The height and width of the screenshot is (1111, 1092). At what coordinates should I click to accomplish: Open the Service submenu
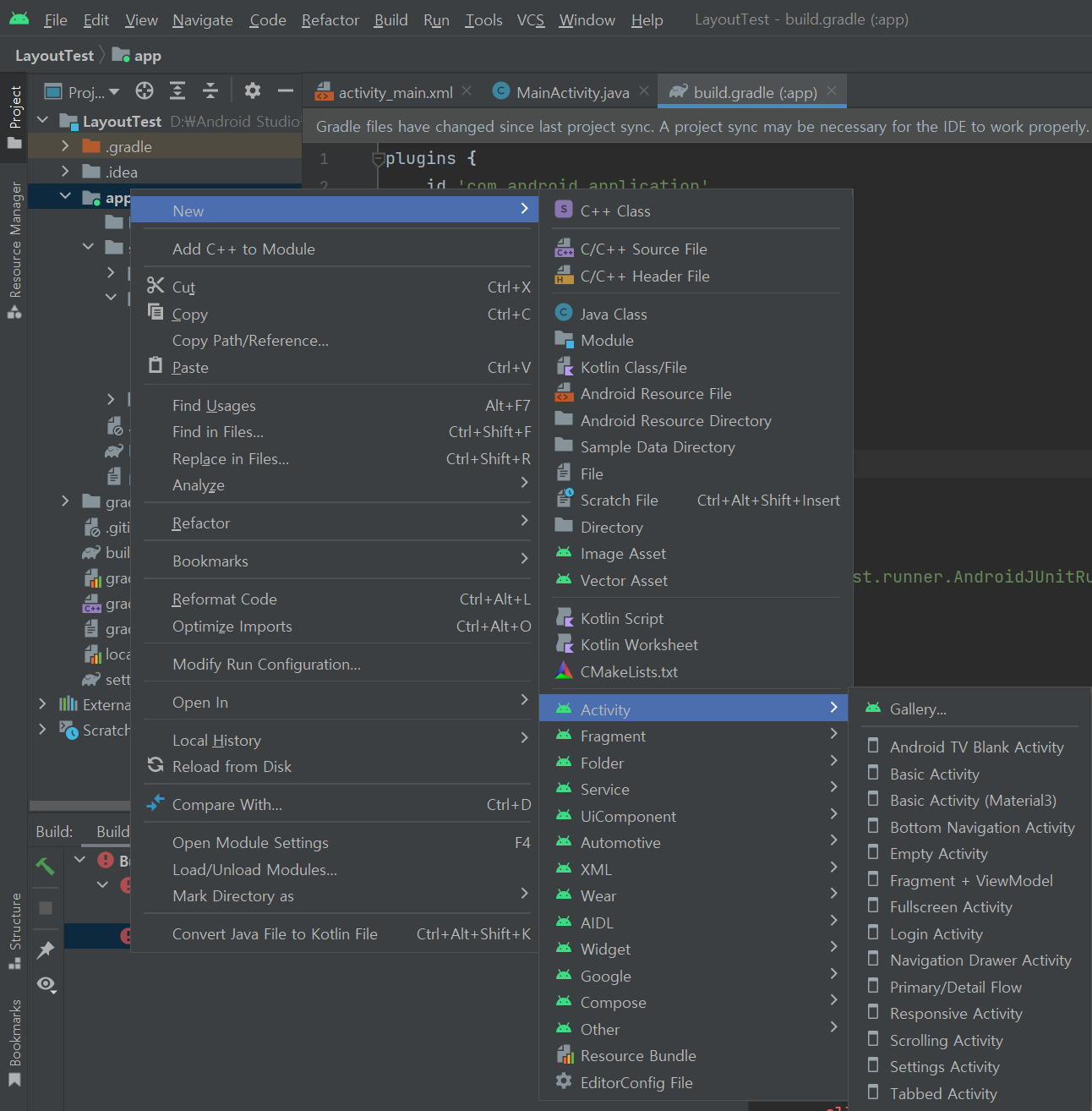(693, 789)
